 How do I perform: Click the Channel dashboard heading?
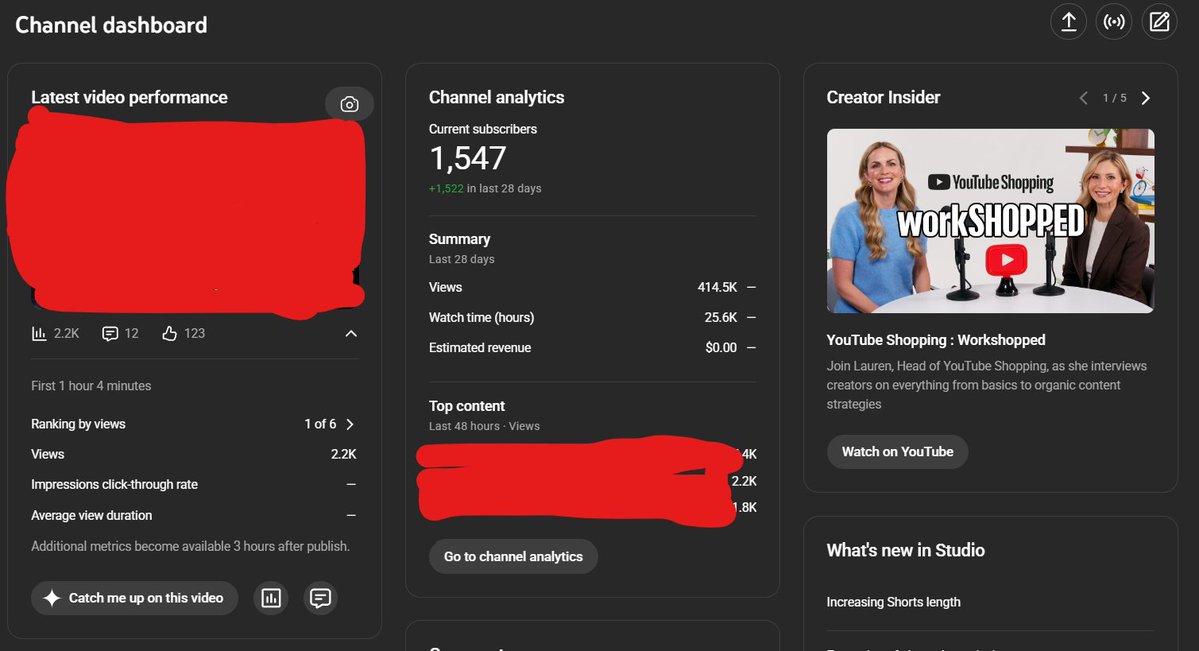[111, 25]
